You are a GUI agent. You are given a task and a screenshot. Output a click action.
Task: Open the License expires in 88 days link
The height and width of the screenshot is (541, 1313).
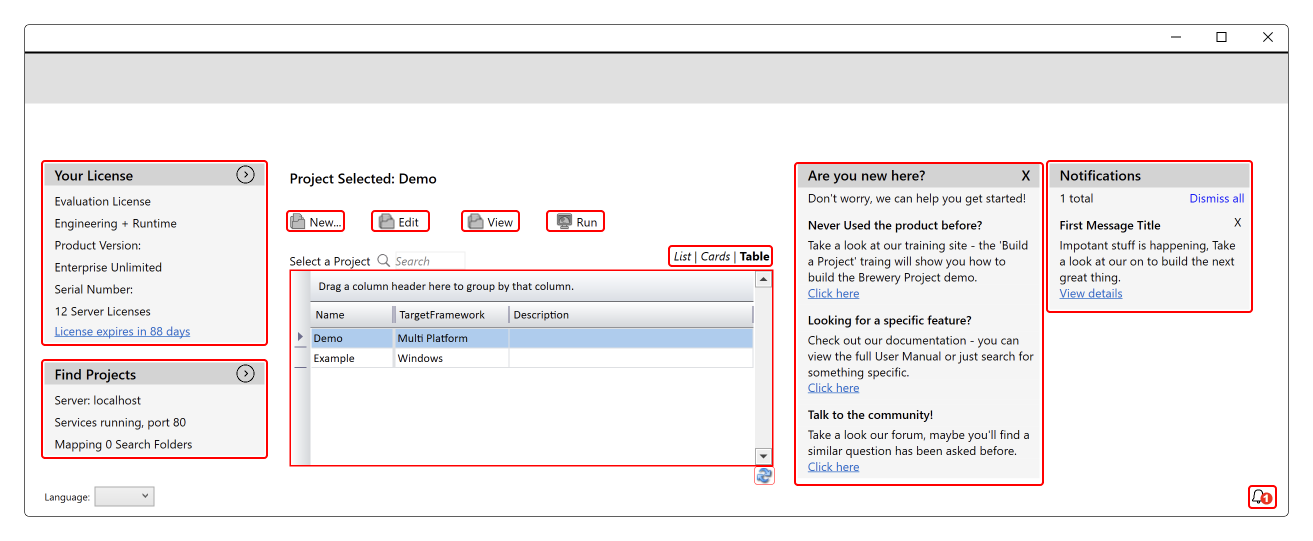pos(122,332)
